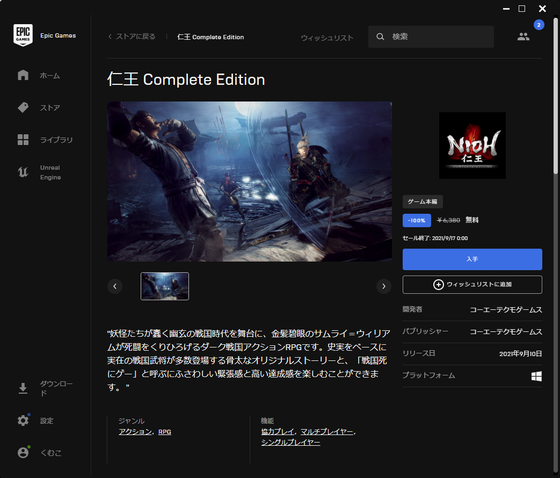Image resolution: width=560 pixels, height=478 pixels.
Task: Select ダウンロード in the sidebar
Action: [56, 388]
